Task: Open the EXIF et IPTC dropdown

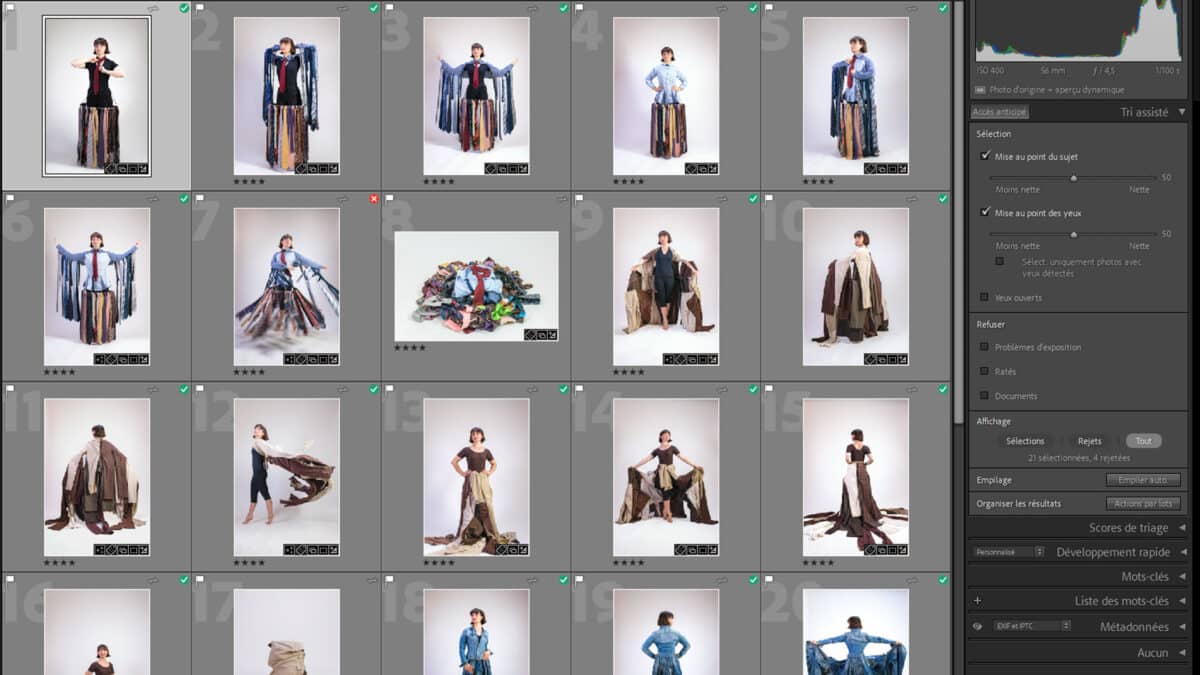Action: pyautogui.click(x=1032, y=626)
